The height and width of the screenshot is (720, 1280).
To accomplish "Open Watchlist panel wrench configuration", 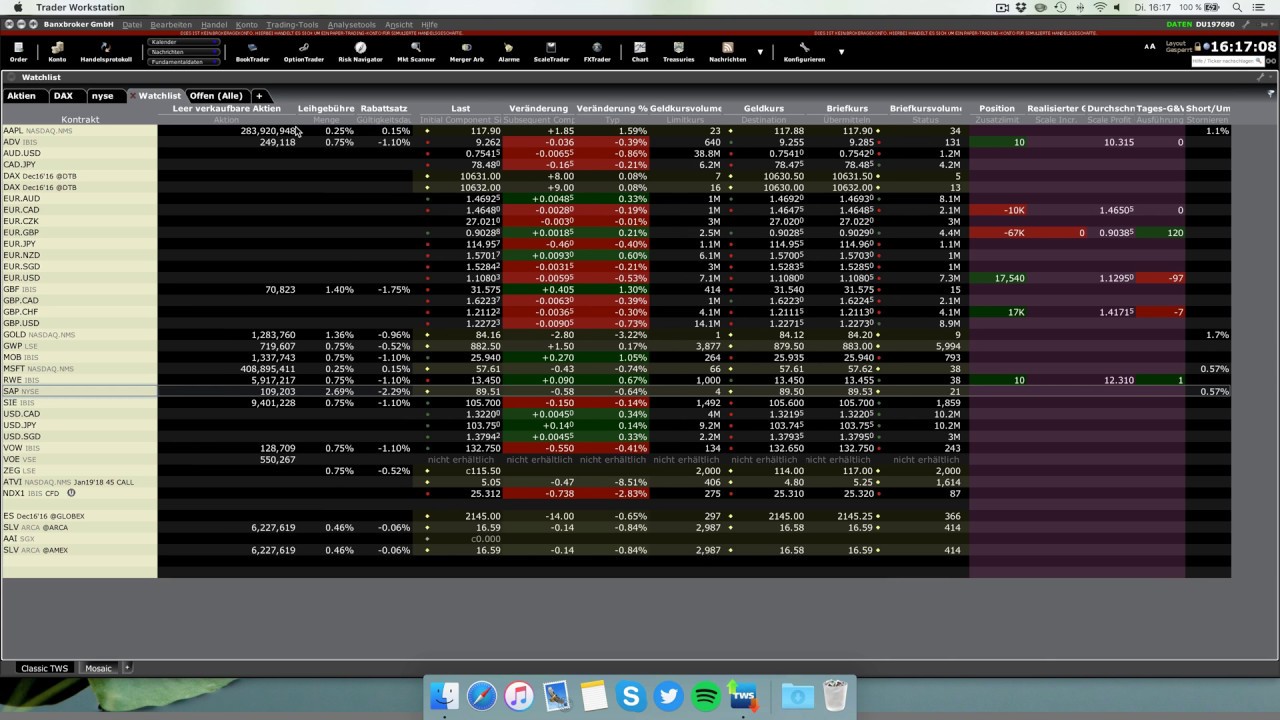I will pyautogui.click(x=1261, y=77).
